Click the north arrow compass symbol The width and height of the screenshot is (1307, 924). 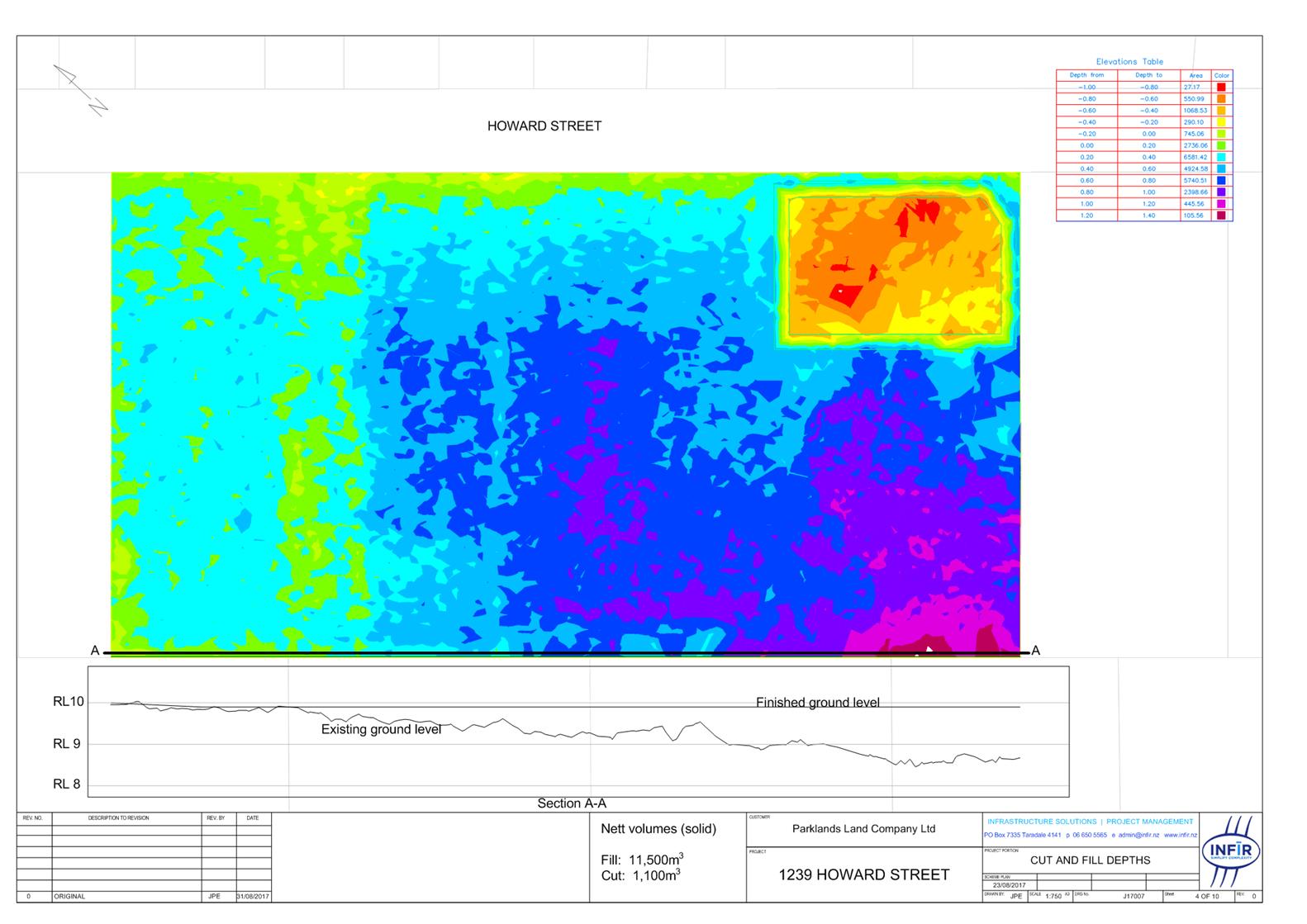81,90
